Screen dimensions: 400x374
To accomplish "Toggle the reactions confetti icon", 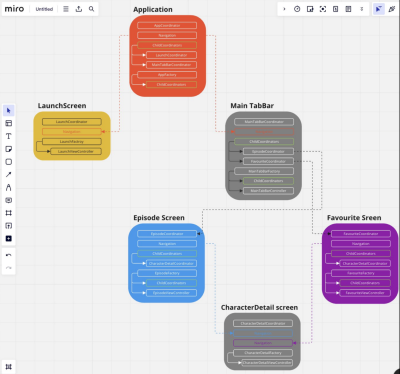I will pos(392,9).
